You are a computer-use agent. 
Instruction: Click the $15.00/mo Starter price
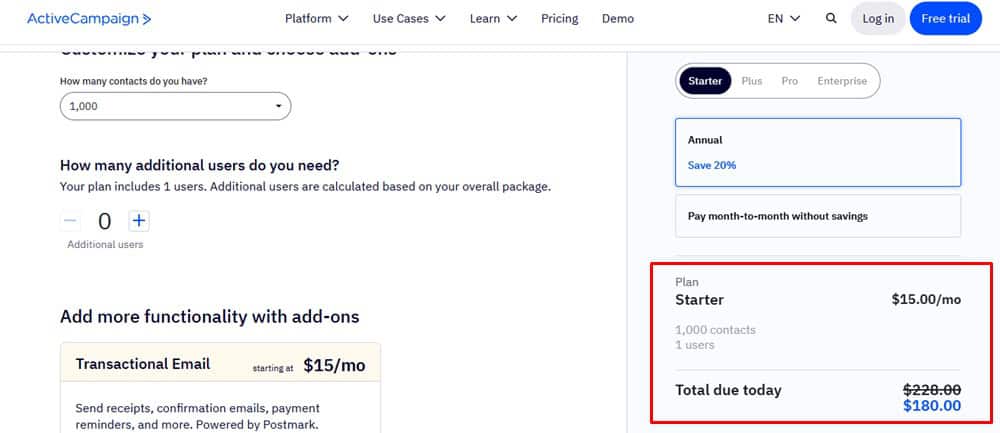[926, 300]
